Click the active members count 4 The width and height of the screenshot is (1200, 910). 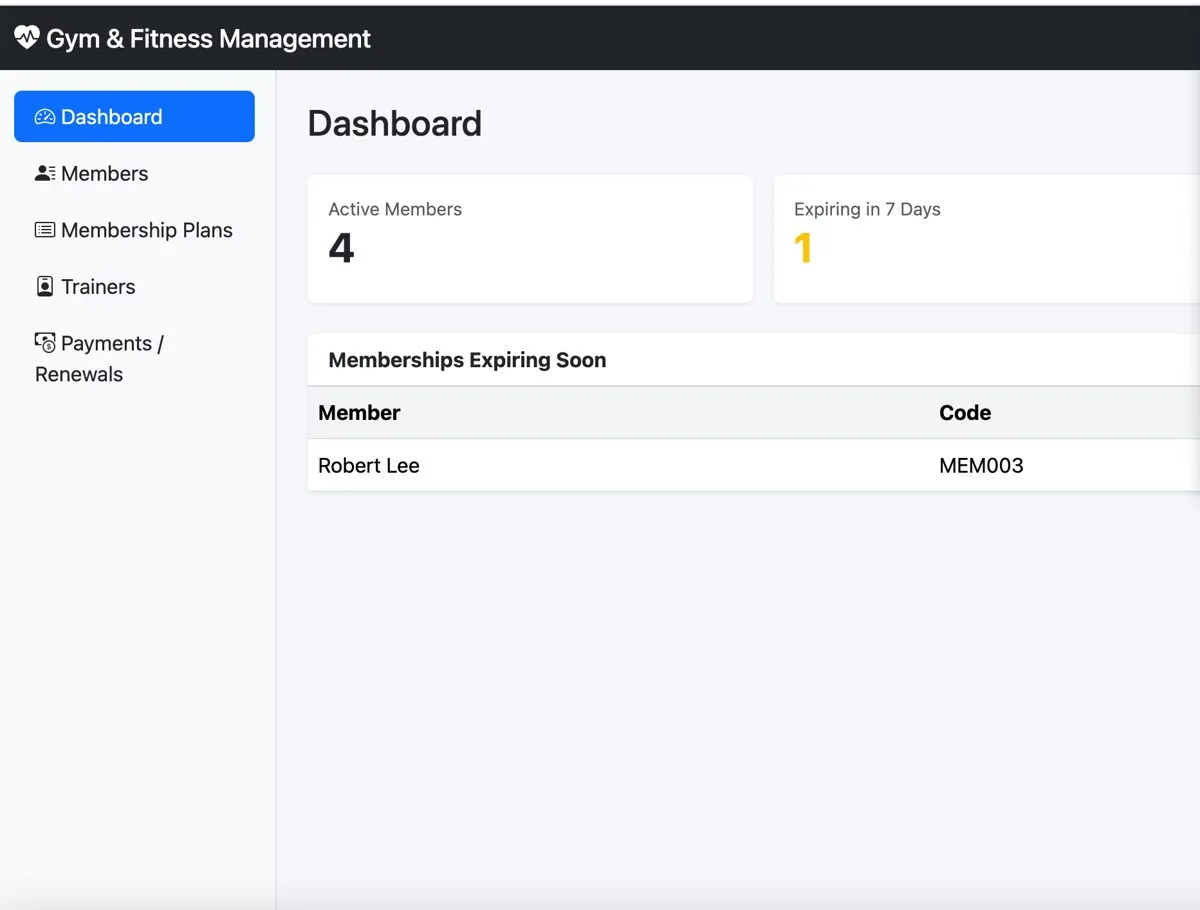pyautogui.click(x=341, y=248)
